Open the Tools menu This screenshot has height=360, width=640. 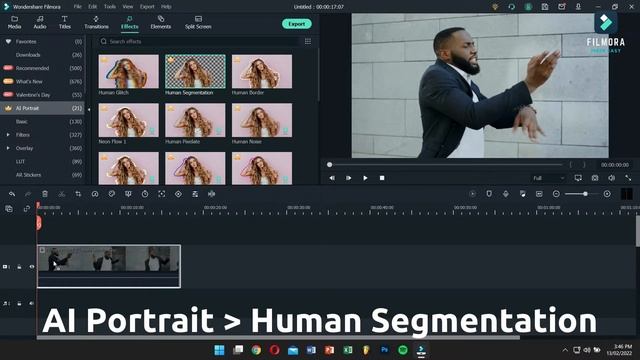(x=110, y=7)
